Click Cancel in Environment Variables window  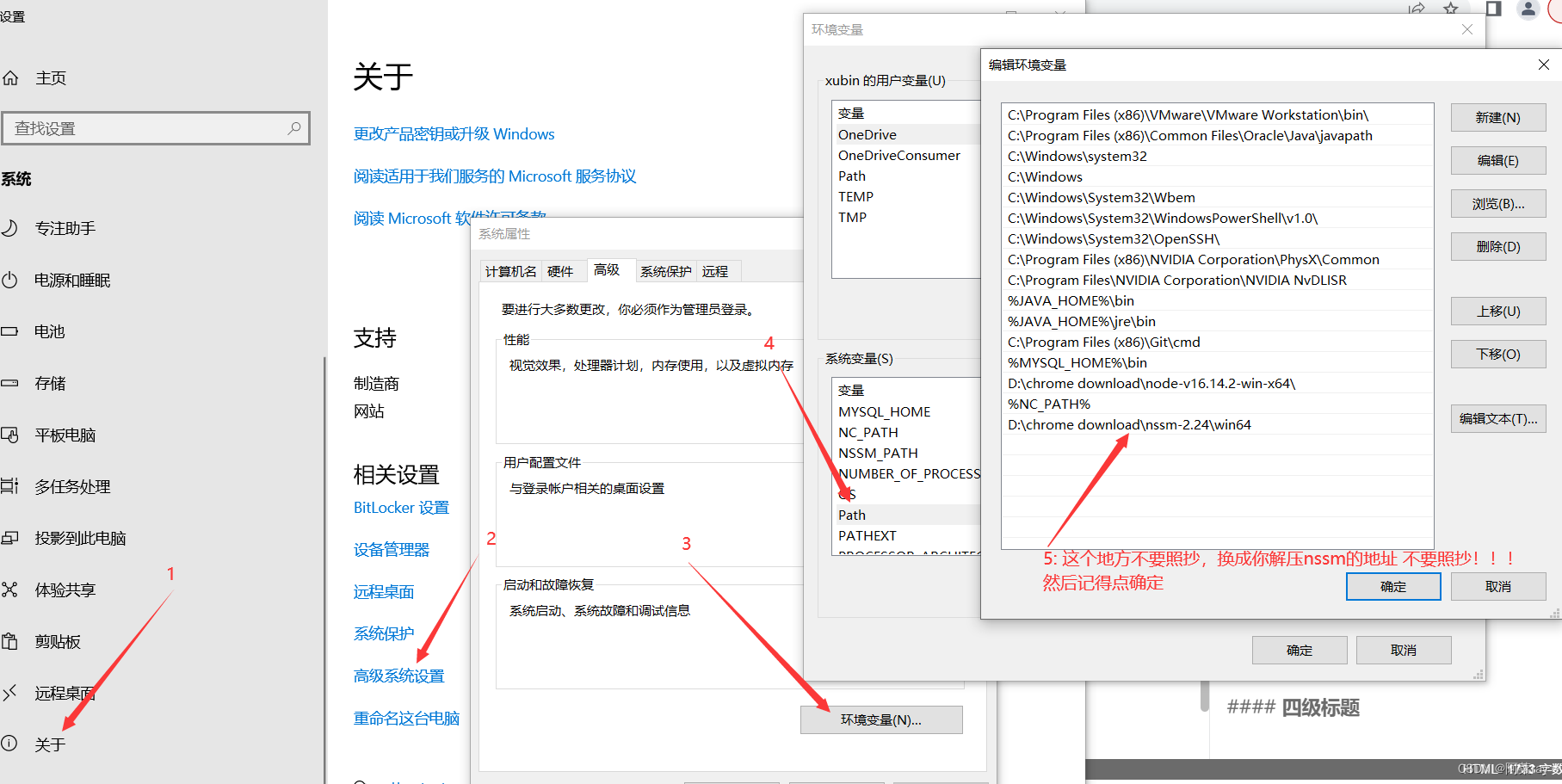click(1404, 651)
